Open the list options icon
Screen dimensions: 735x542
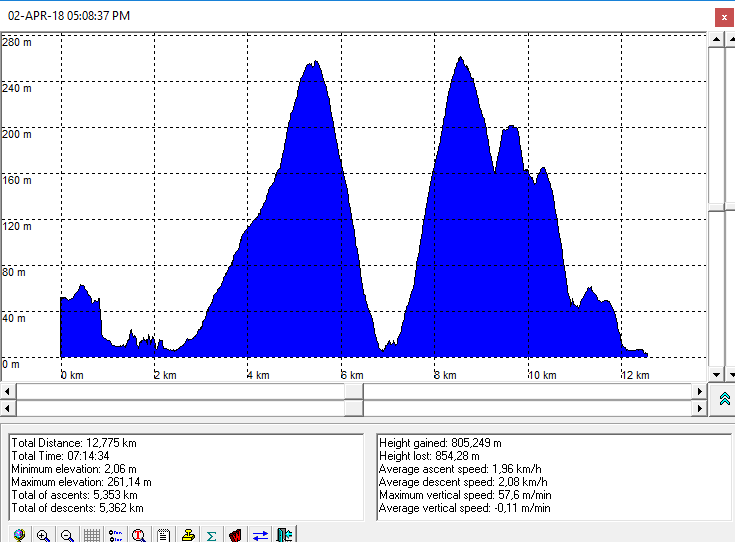click(115, 534)
